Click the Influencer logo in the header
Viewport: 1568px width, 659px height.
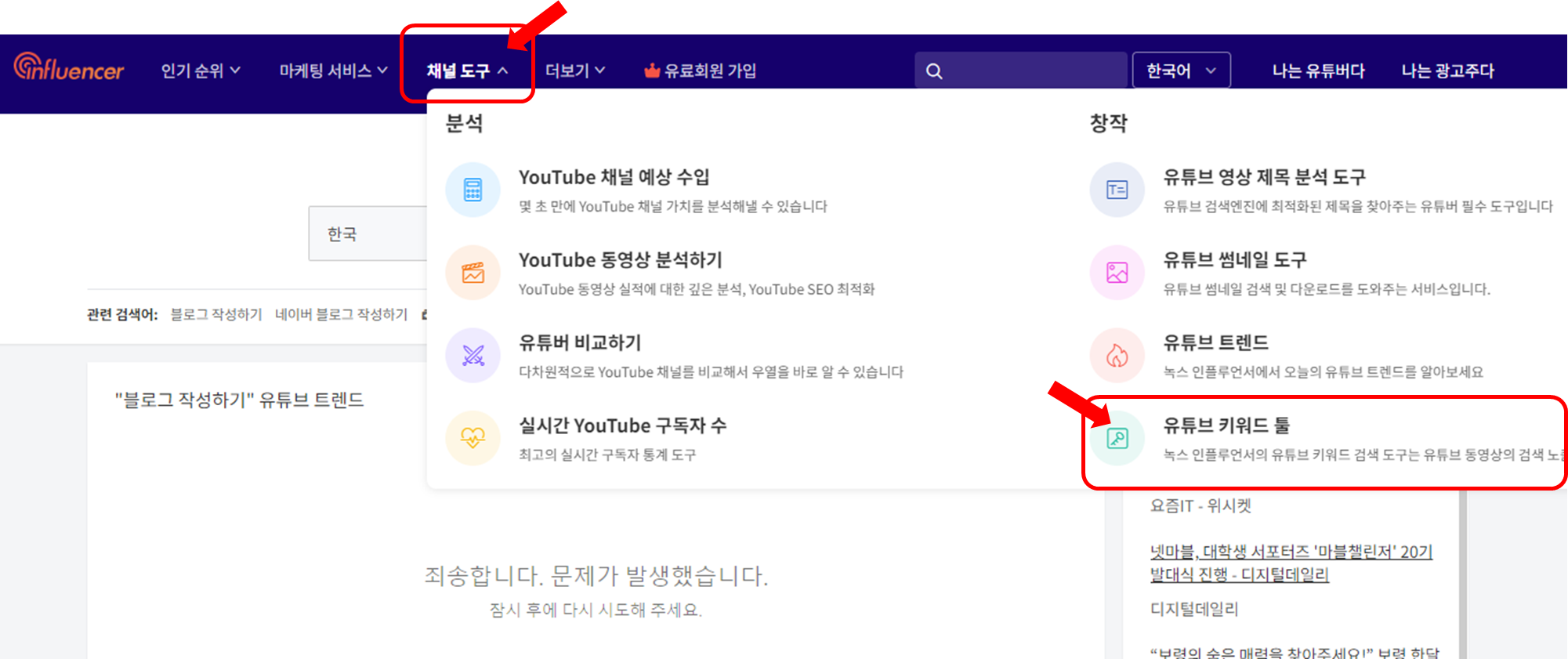coord(69,67)
